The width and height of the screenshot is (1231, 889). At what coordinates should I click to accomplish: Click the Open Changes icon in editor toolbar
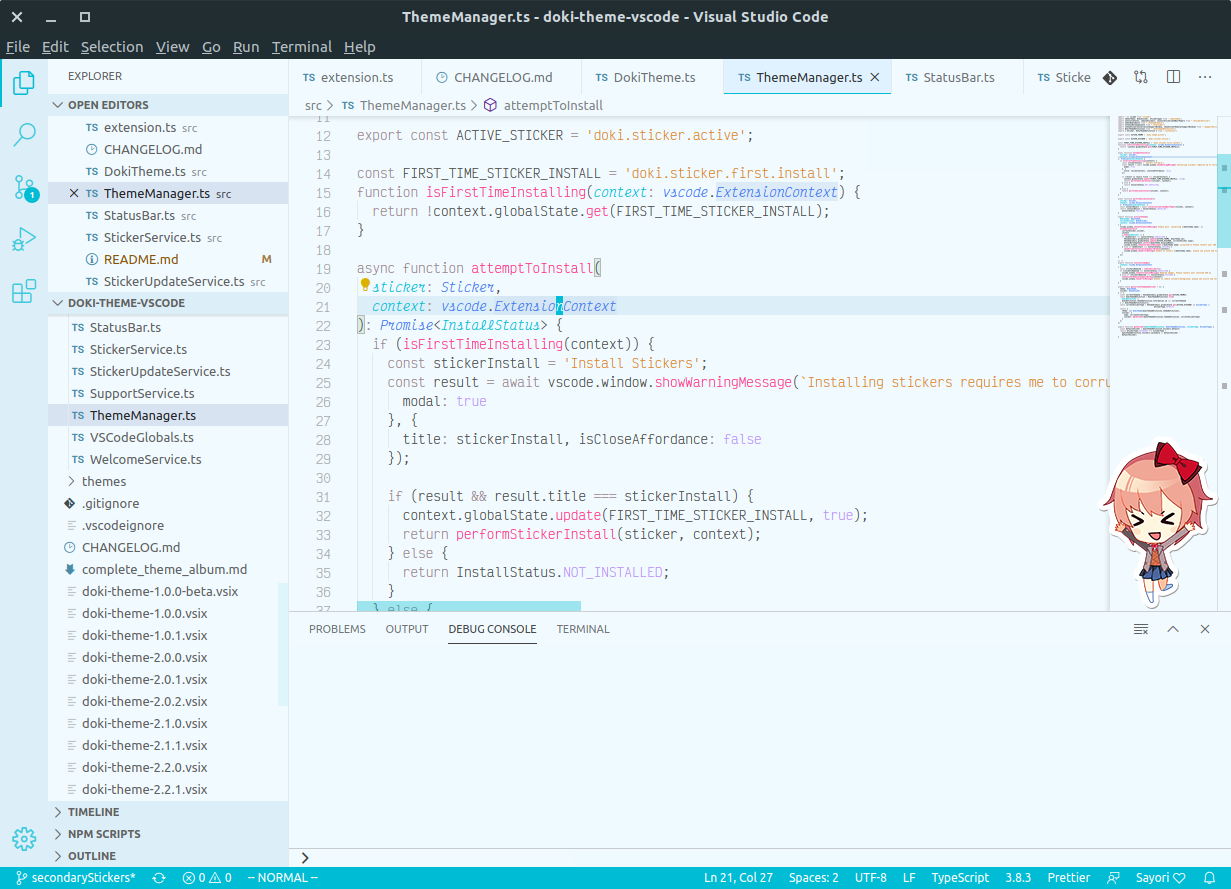(1141, 77)
